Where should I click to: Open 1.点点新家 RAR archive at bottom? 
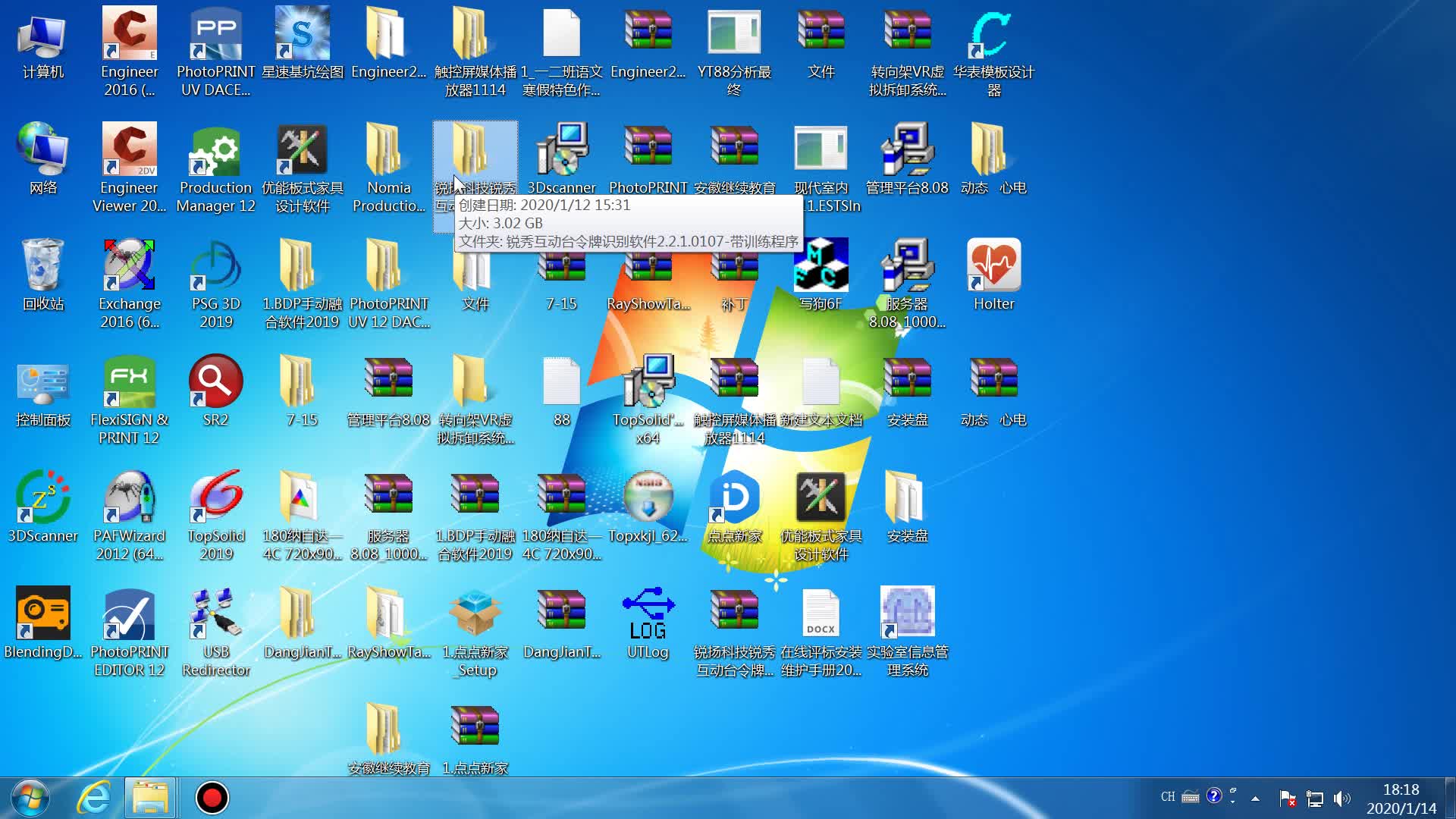pos(475,739)
